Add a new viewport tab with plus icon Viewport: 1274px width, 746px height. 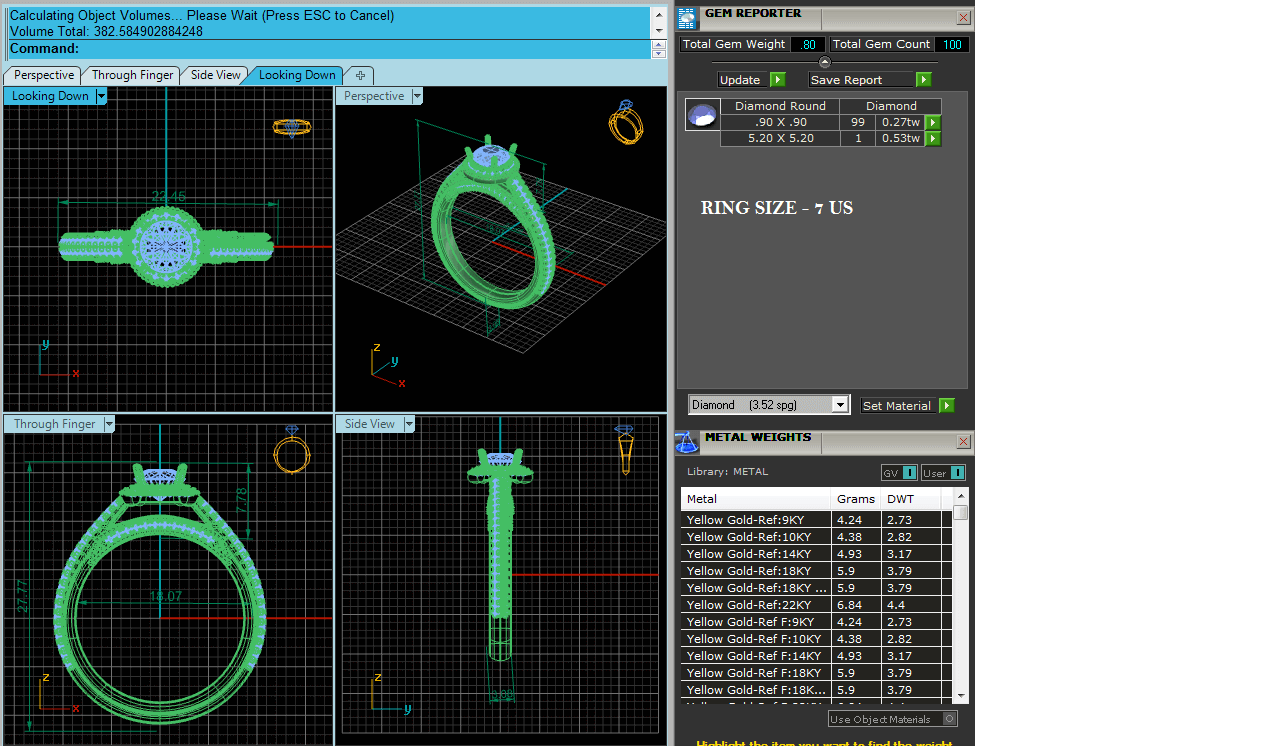click(x=360, y=75)
